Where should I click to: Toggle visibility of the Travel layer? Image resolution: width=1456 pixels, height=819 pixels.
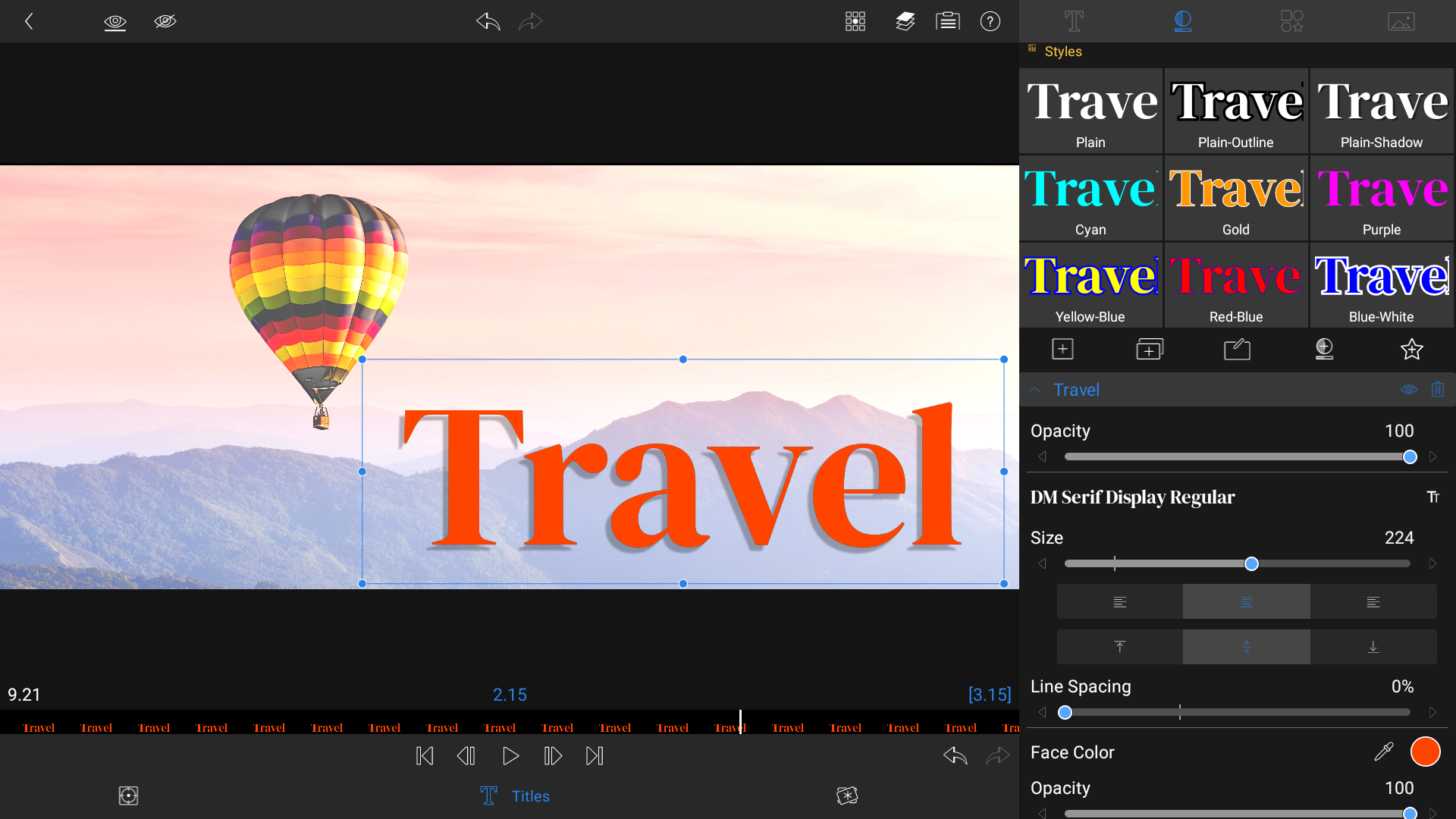tap(1409, 389)
